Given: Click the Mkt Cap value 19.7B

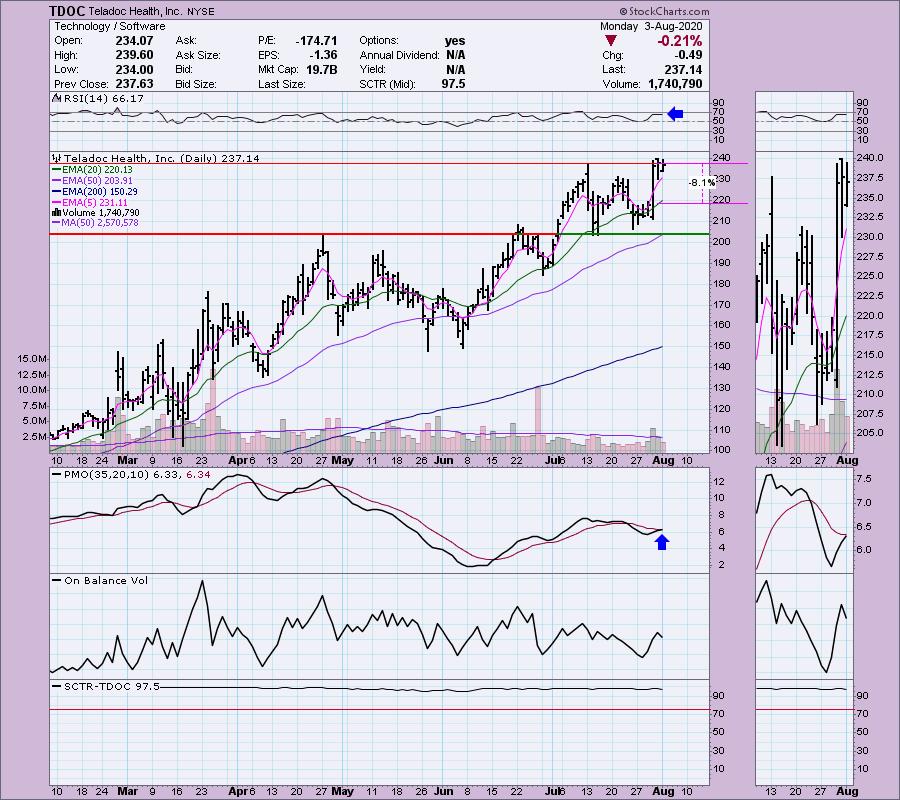Looking at the screenshot, I should click(321, 69).
